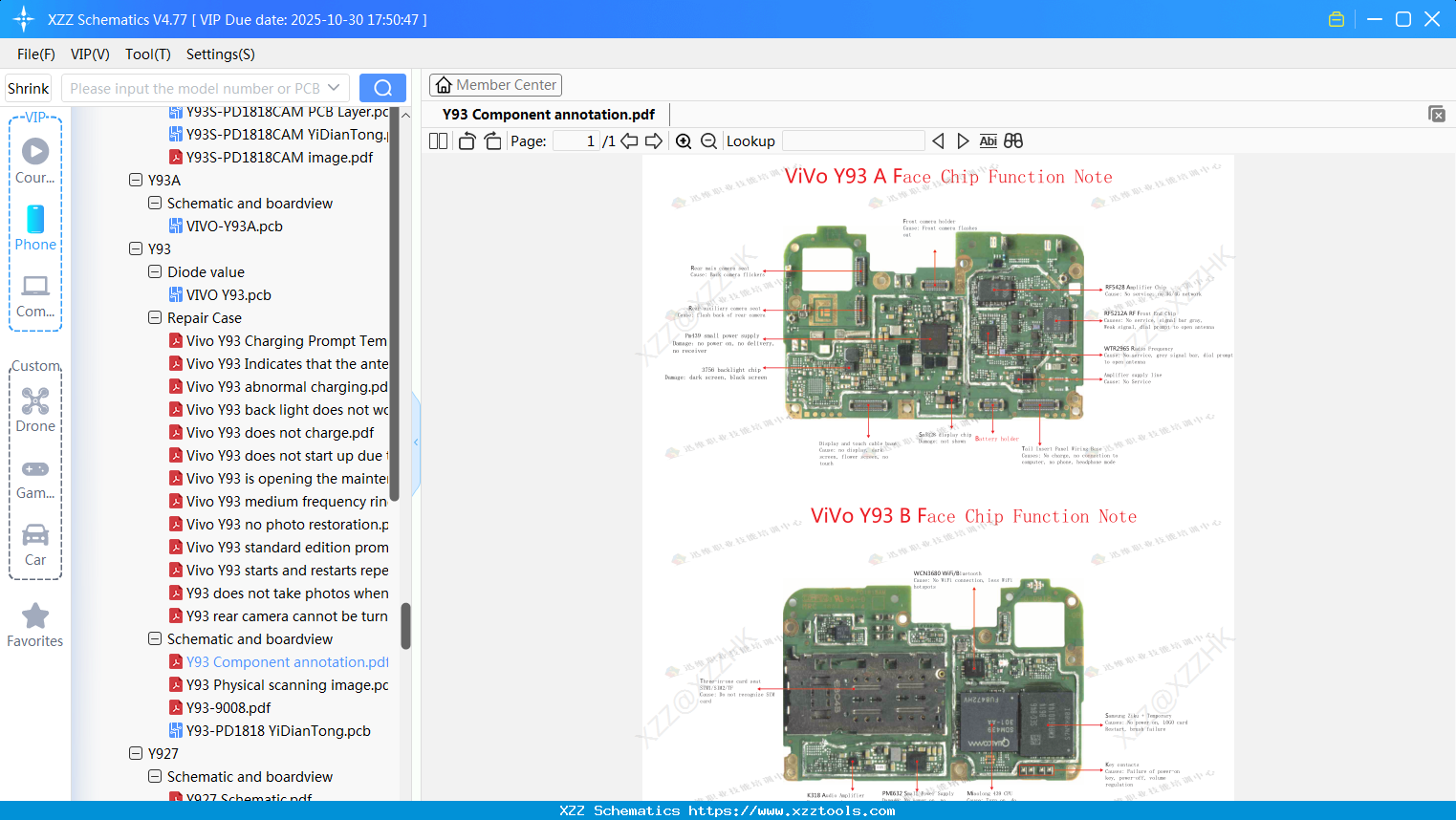The width and height of the screenshot is (1456, 820).
Task: Rotate the PDF page clockwise
Action: coord(491,140)
